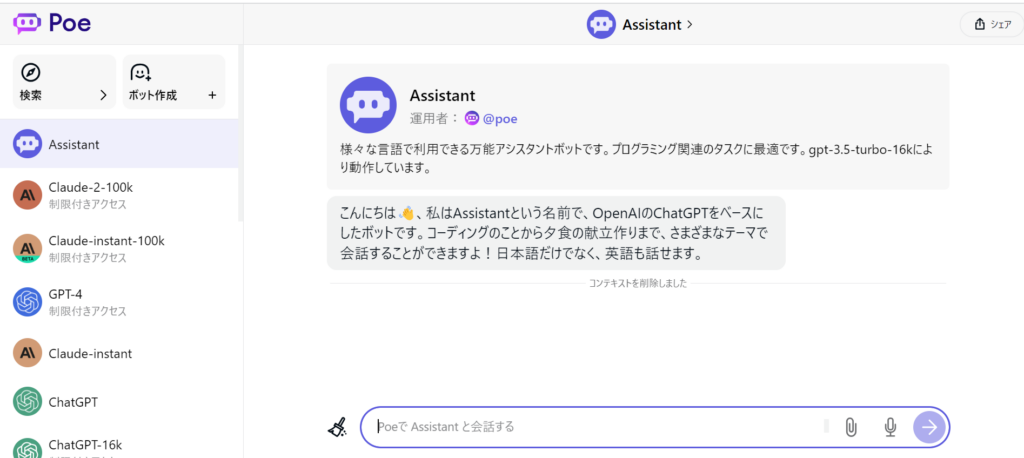Image resolution: width=1024 pixels, height=458 pixels.
Task: Click the Assistant avatar in the top header
Action: [x=601, y=25]
